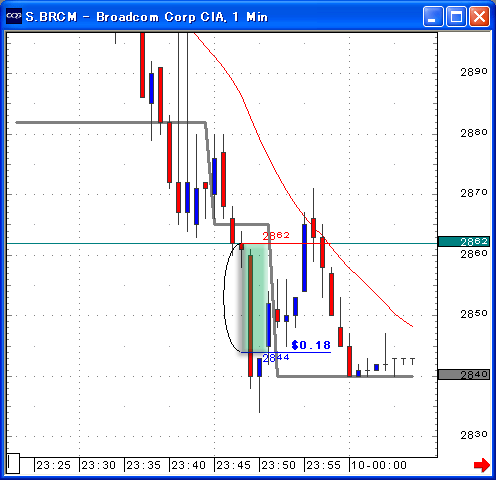Click the 10-00:00 time axis label
This screenshot has height=480, width=496.
pyautogui.click(x=379, y=465)
